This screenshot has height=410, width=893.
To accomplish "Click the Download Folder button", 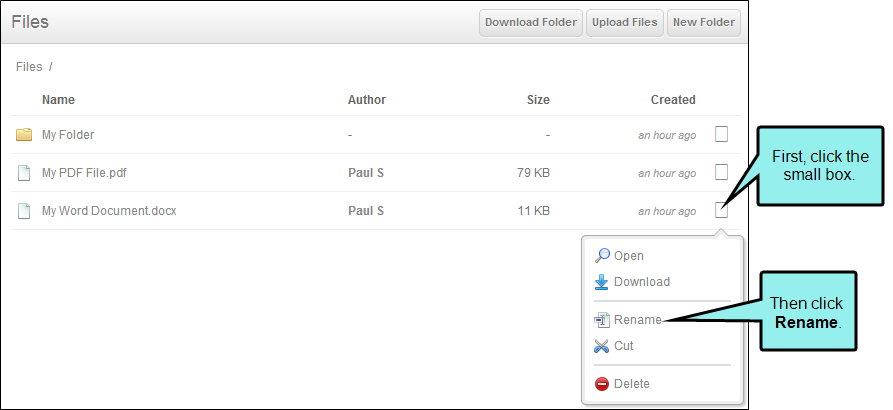I will click(531, 23).
